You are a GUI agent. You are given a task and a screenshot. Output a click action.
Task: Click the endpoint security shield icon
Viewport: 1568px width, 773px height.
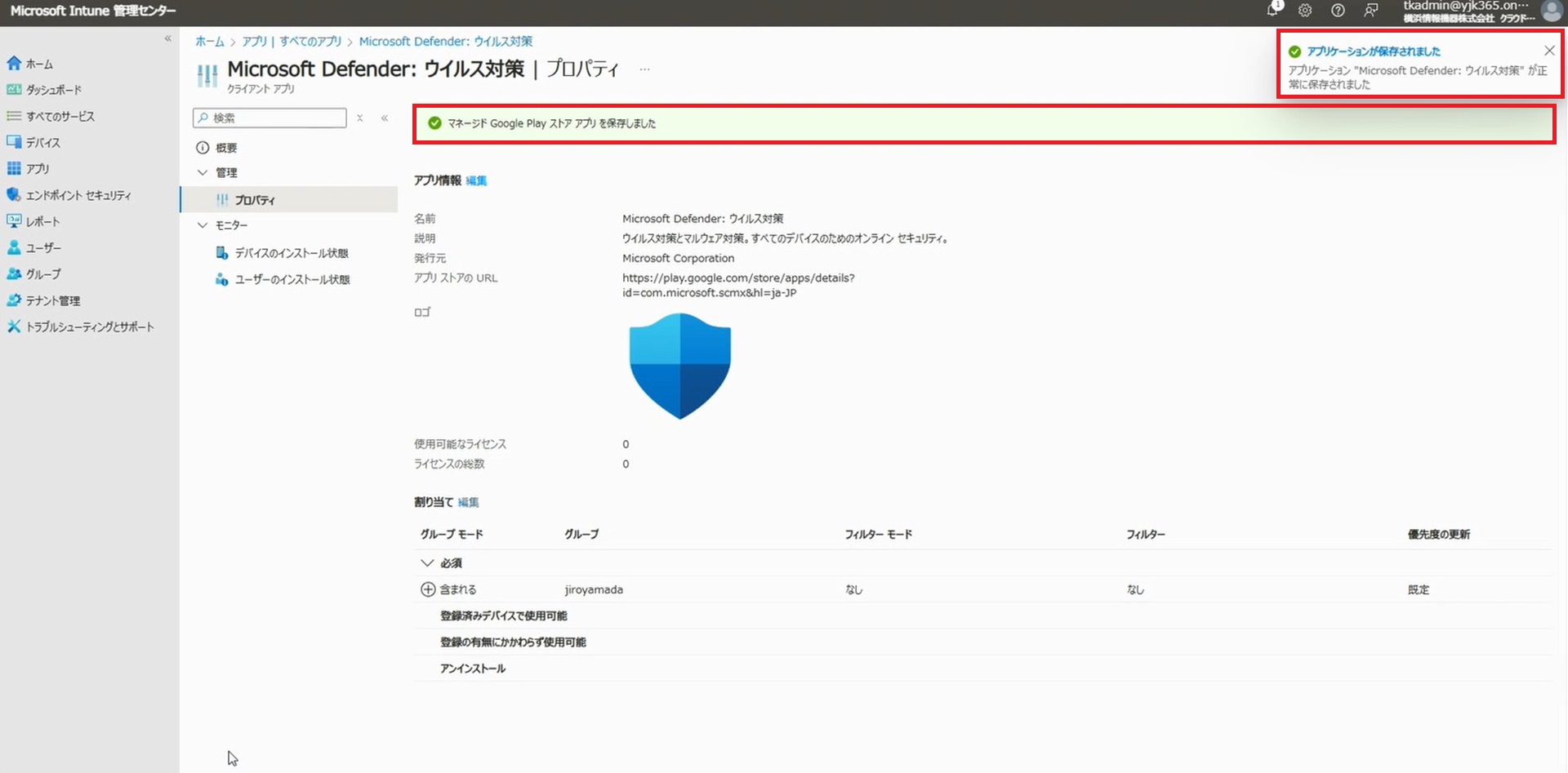pos(14,194)
